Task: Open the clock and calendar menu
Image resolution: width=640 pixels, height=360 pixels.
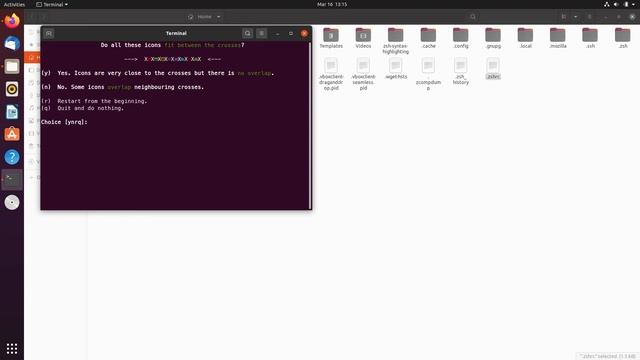Action: pos(332,4)
